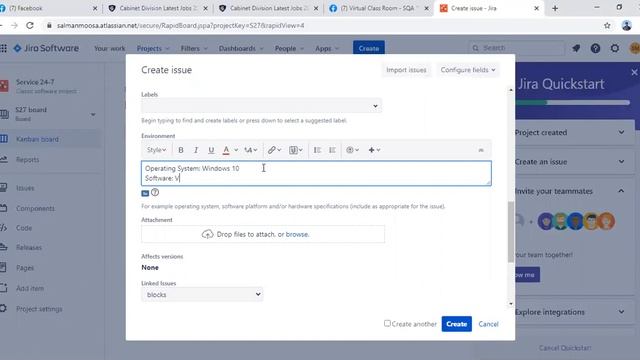Click the blue Create button in dialog

click(x=456, y=324)
